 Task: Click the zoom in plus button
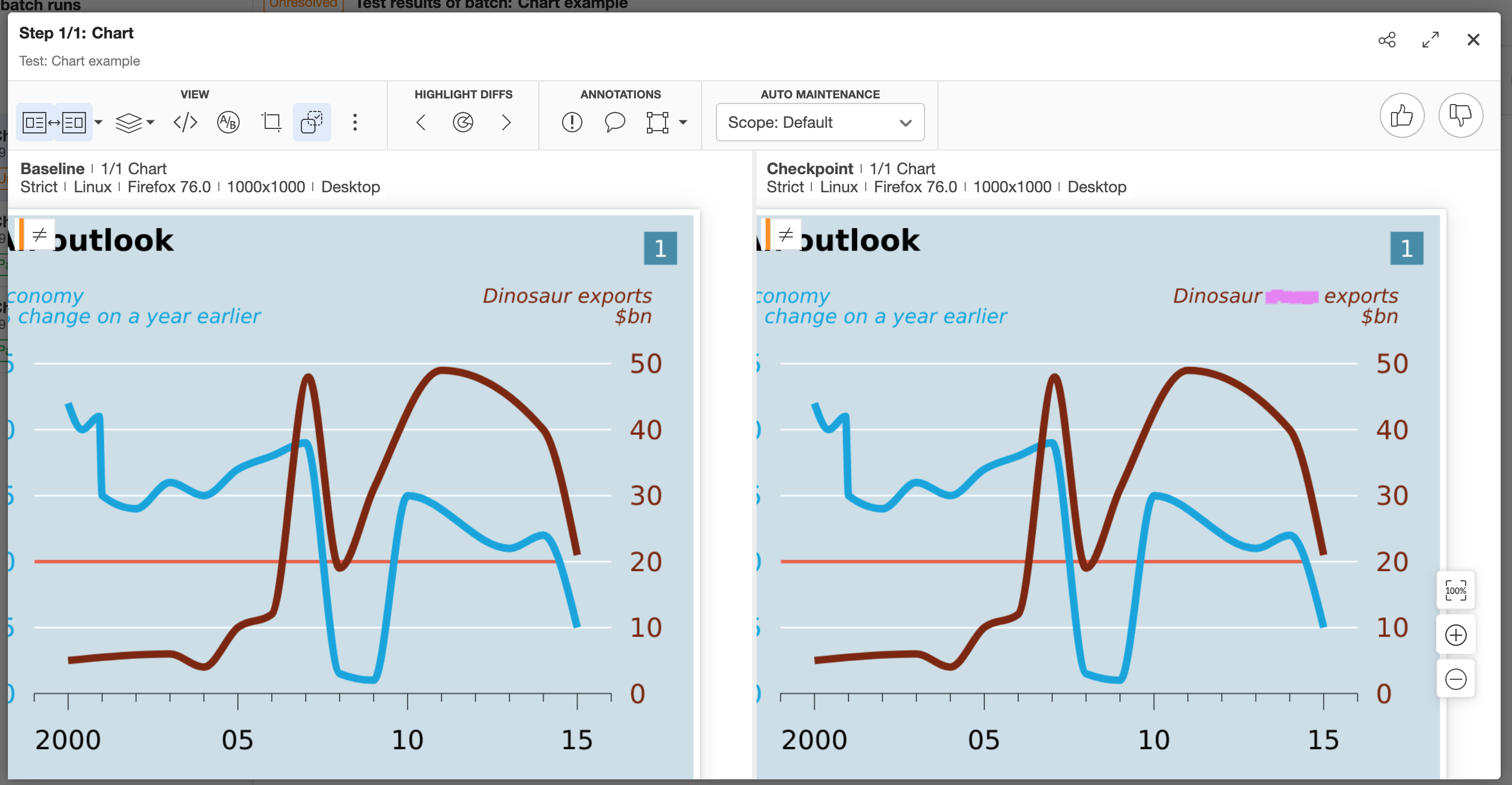point(1455,635)
